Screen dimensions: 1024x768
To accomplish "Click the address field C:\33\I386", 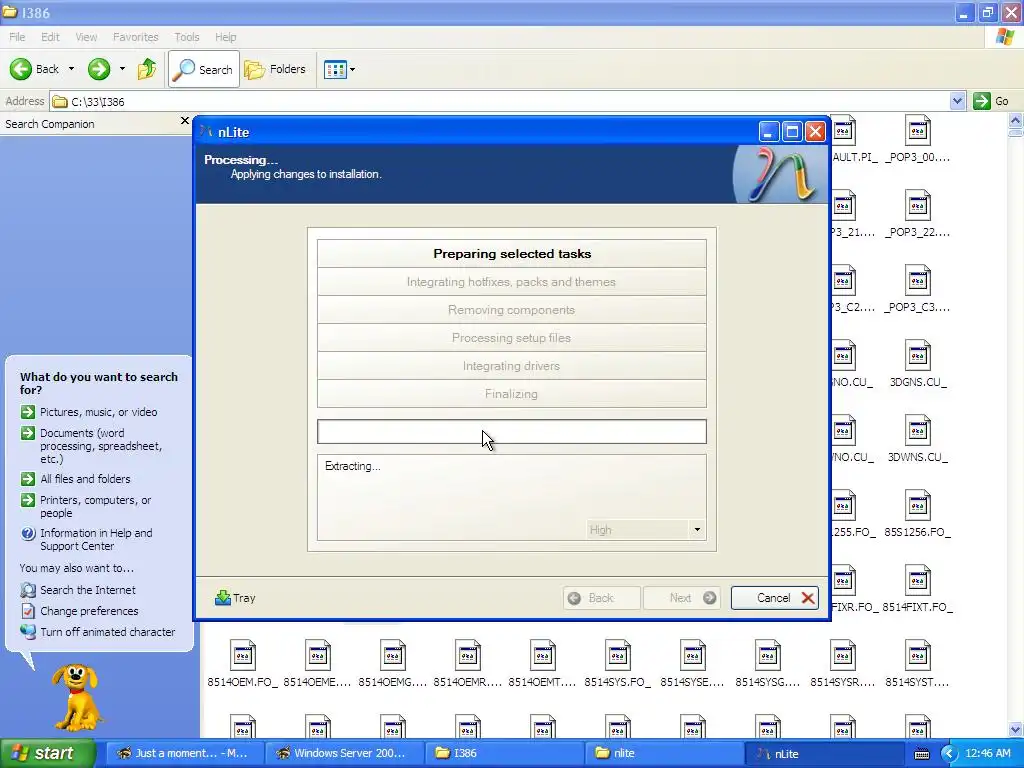I will (x=499, y=101).
